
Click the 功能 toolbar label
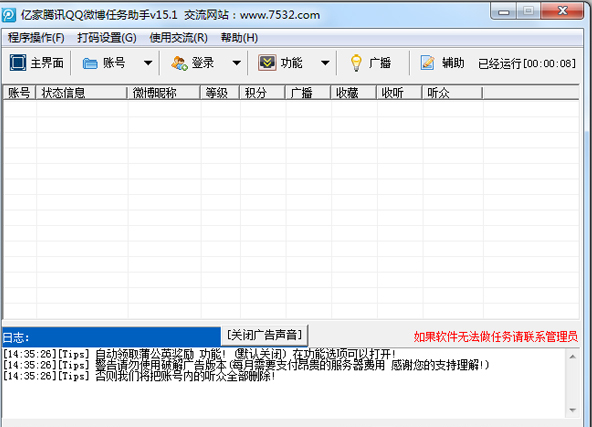[291, 63]
